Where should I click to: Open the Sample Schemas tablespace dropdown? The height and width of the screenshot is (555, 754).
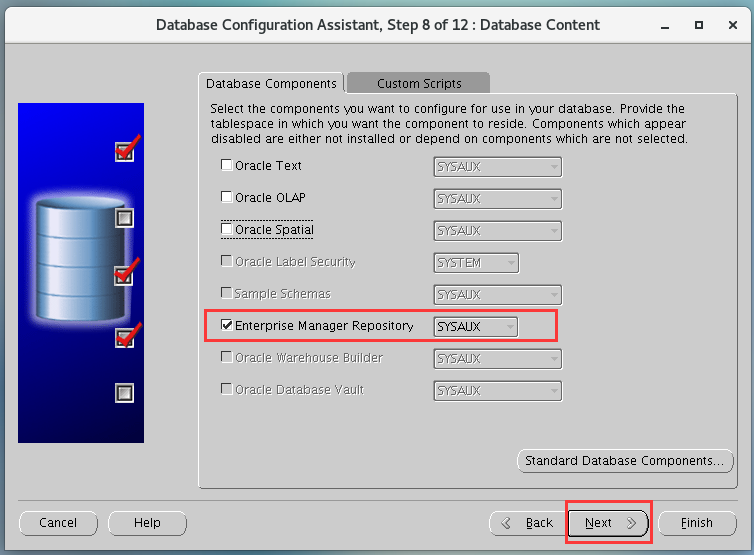tap(498, 295)
